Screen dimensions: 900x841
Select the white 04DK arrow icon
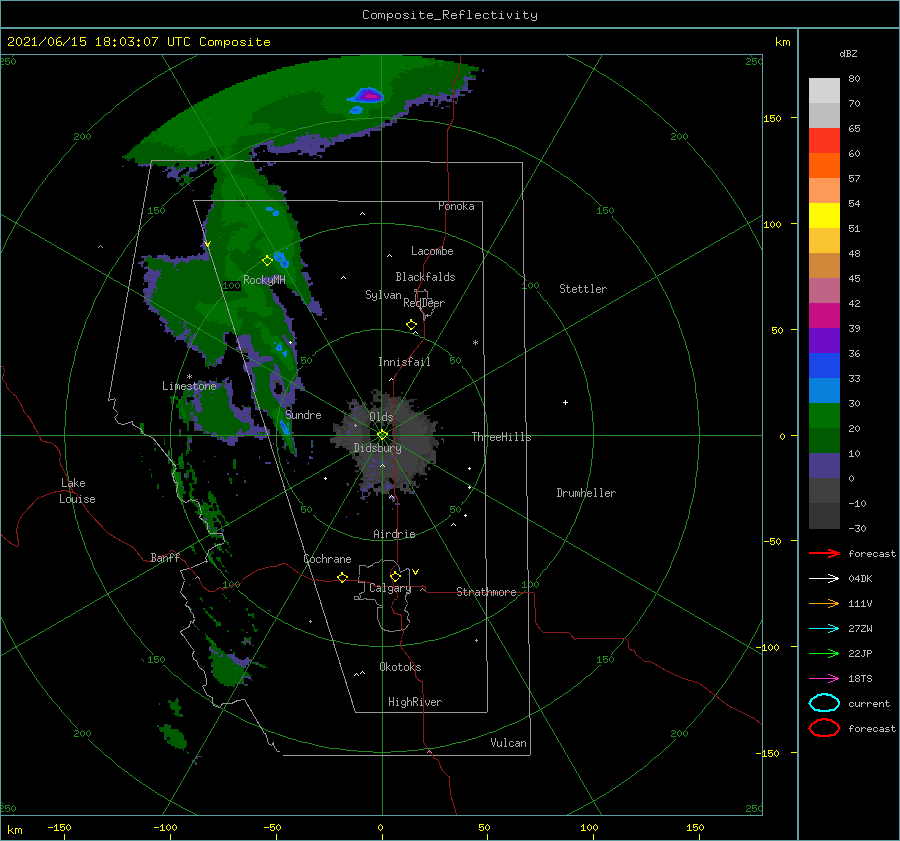click(x=824, y=578)
